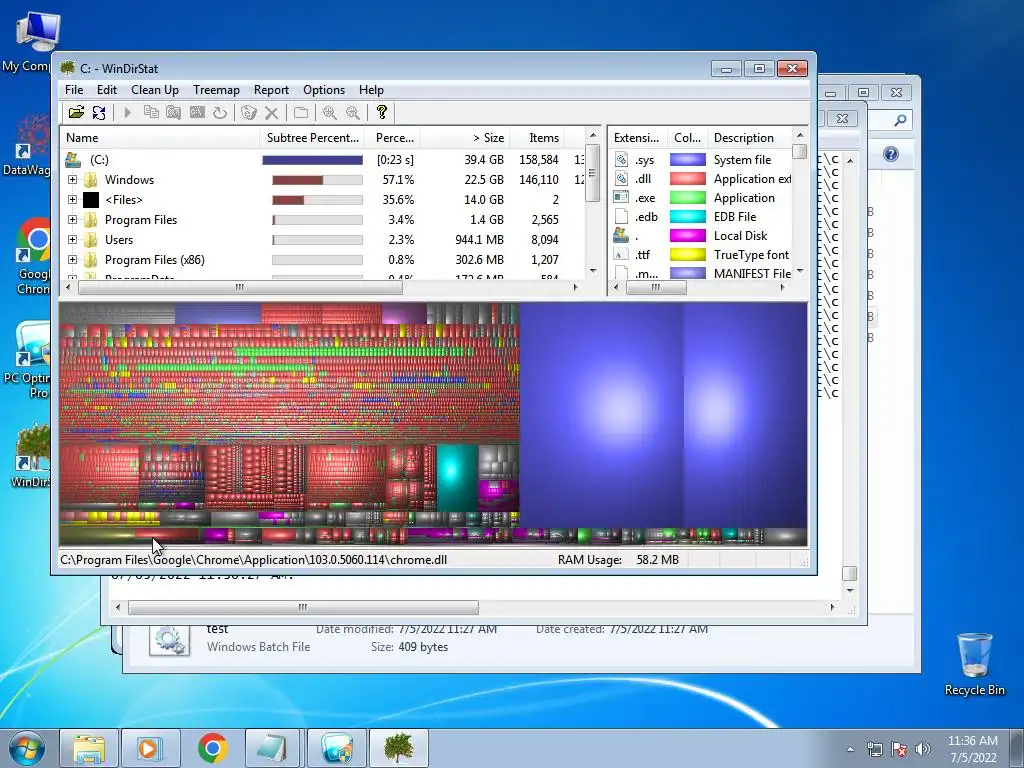Viewport: 1024px width, 768px height.
Task: Click the blue help icon in background window
Action: click(x=891, y=154)
